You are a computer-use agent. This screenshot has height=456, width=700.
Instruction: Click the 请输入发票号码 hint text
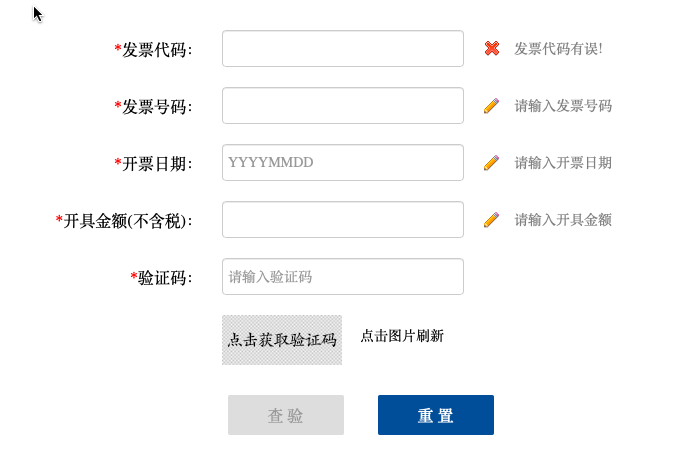[563, 106]
